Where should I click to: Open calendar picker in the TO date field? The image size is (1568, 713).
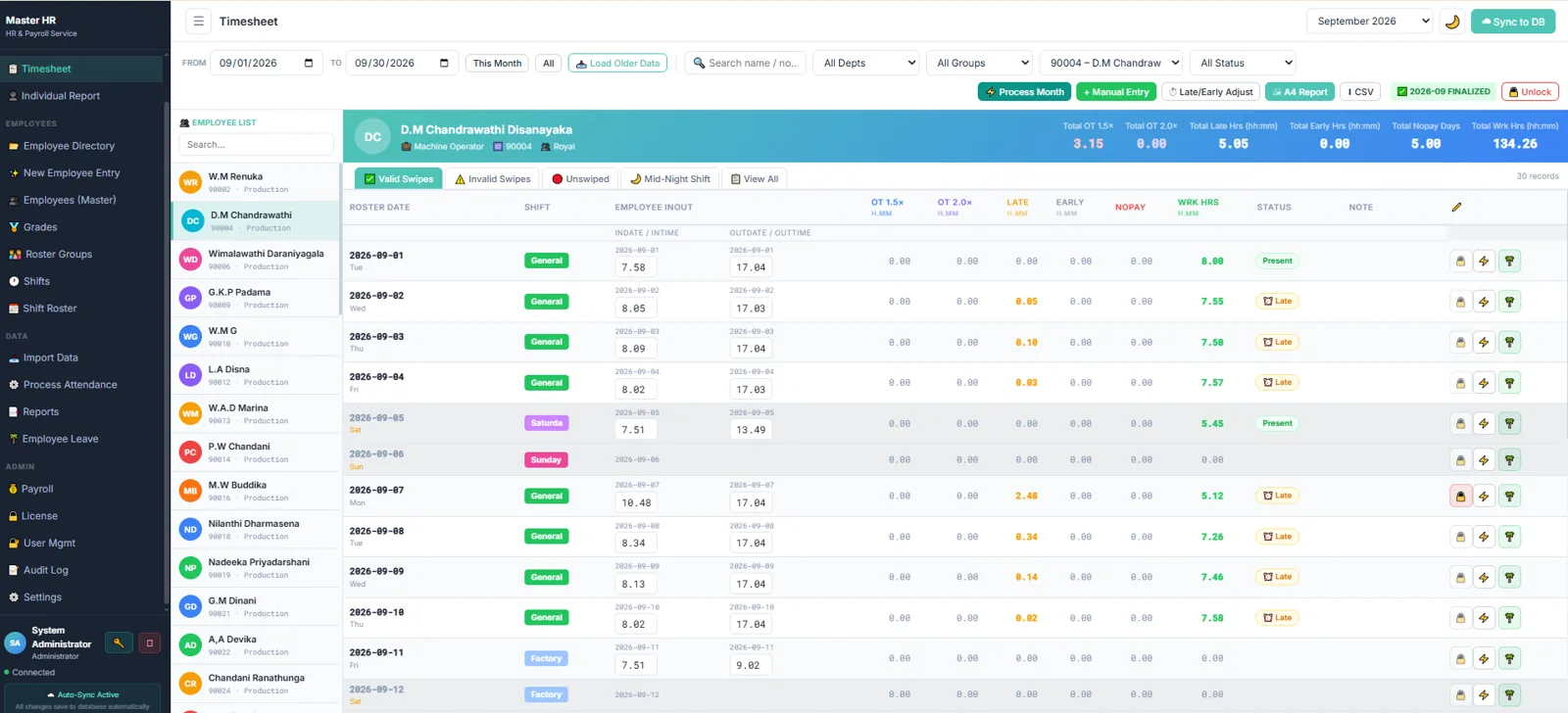tap(444, 63)
